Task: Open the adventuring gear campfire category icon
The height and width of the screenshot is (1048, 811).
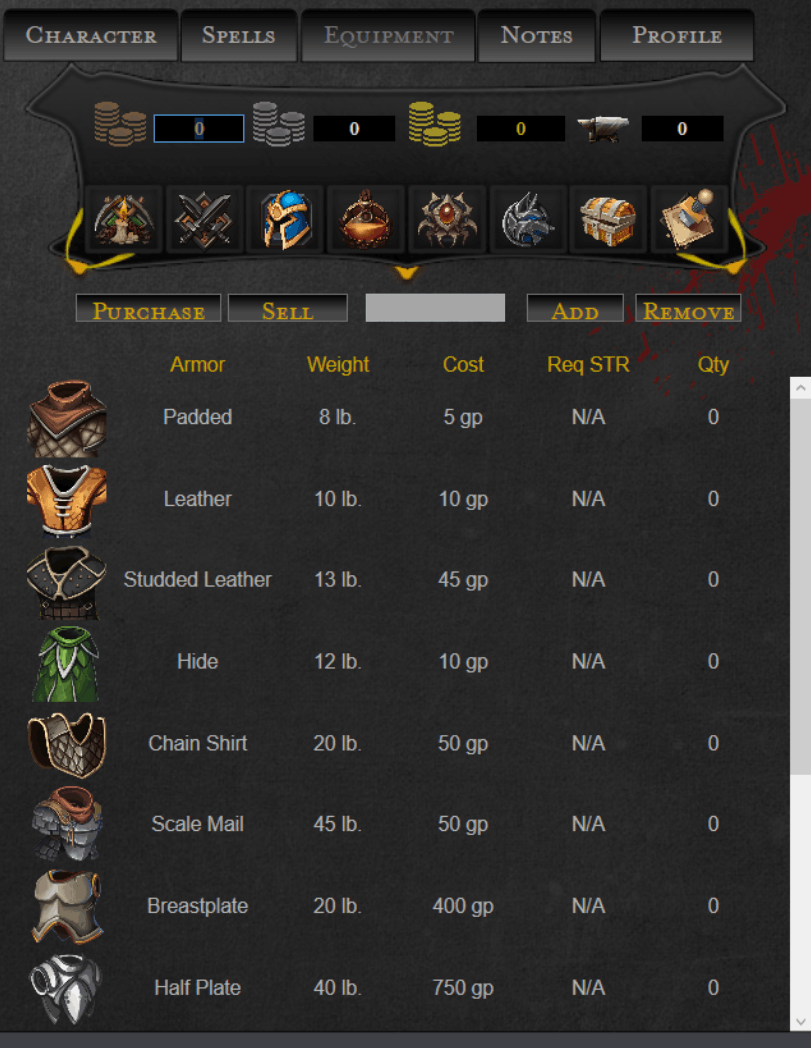Action: pos(124,220)
